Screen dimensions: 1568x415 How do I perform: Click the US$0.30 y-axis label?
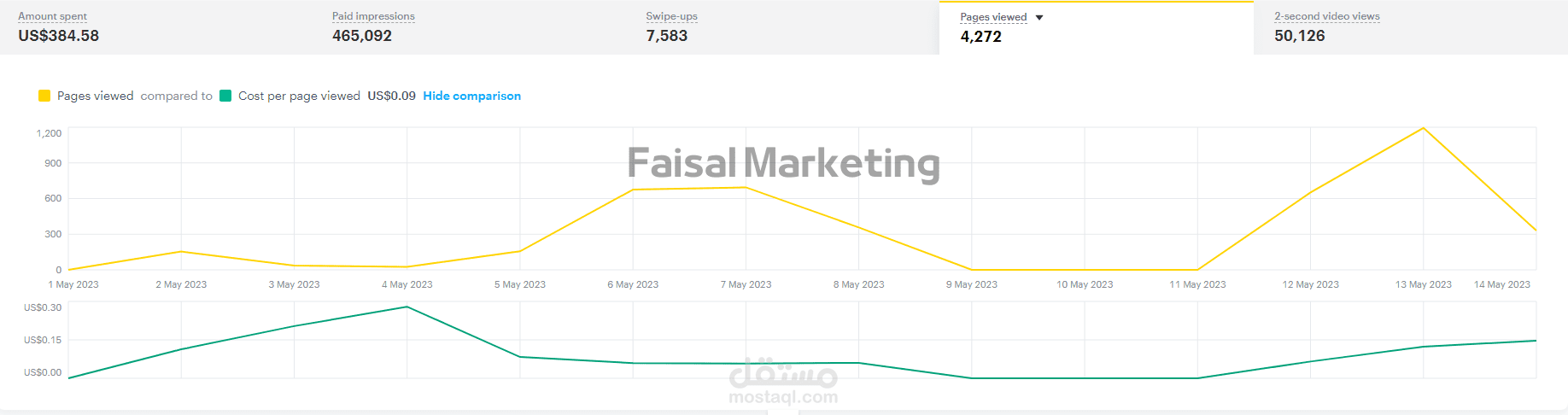[43, 307]
